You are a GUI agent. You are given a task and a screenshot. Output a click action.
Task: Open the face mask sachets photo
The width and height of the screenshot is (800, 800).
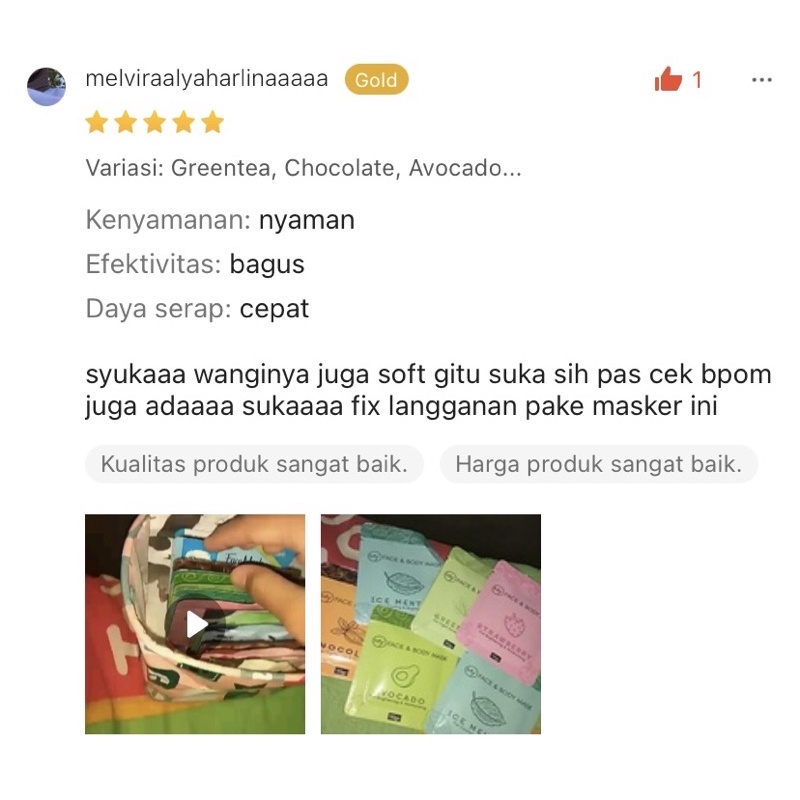click(431, 624)
